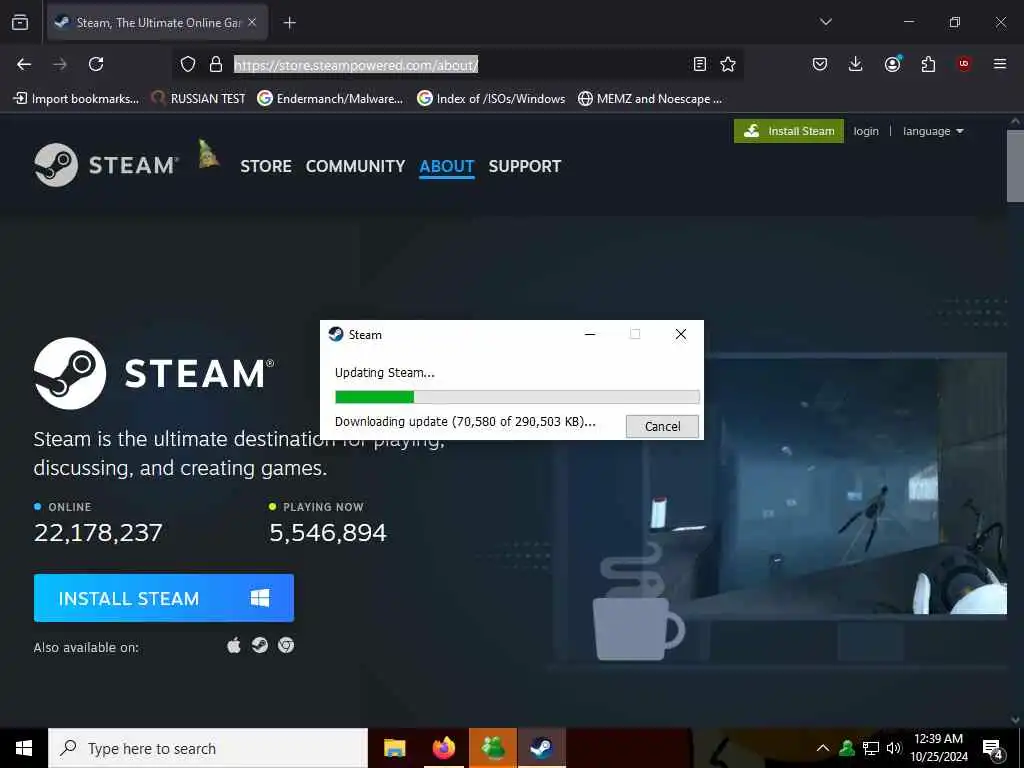Screen dimensions: 1024x768
Task: Open the Downloads toolbar icon
Action: pos(856,64)
